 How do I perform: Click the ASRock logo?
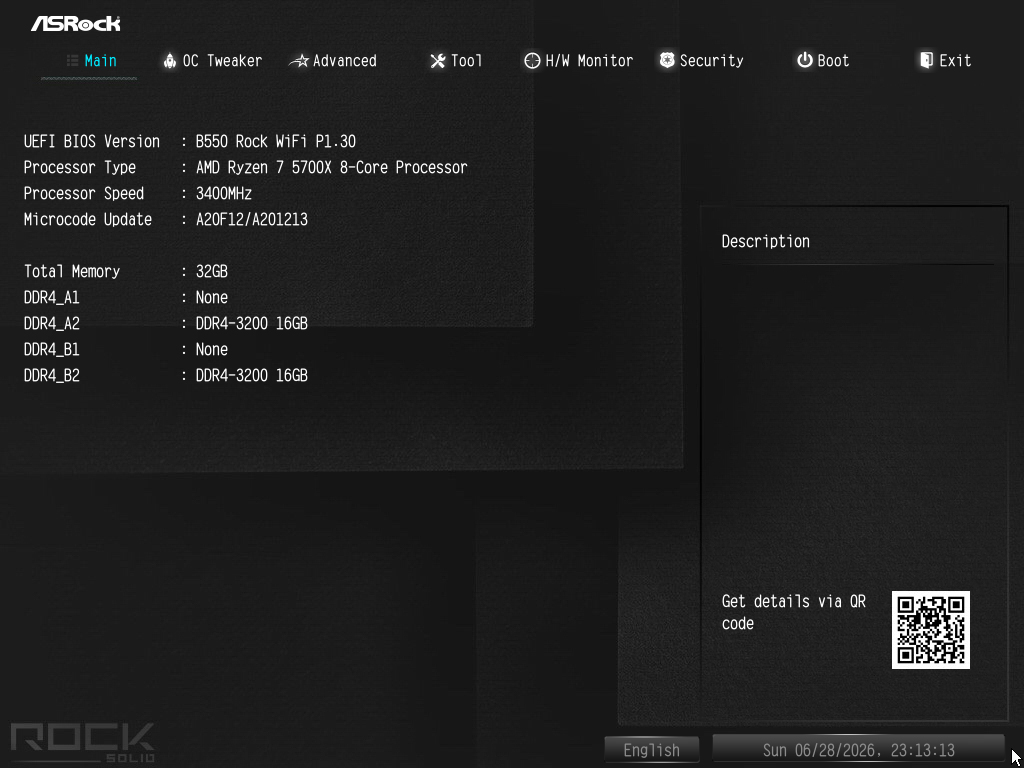[76, 24]
